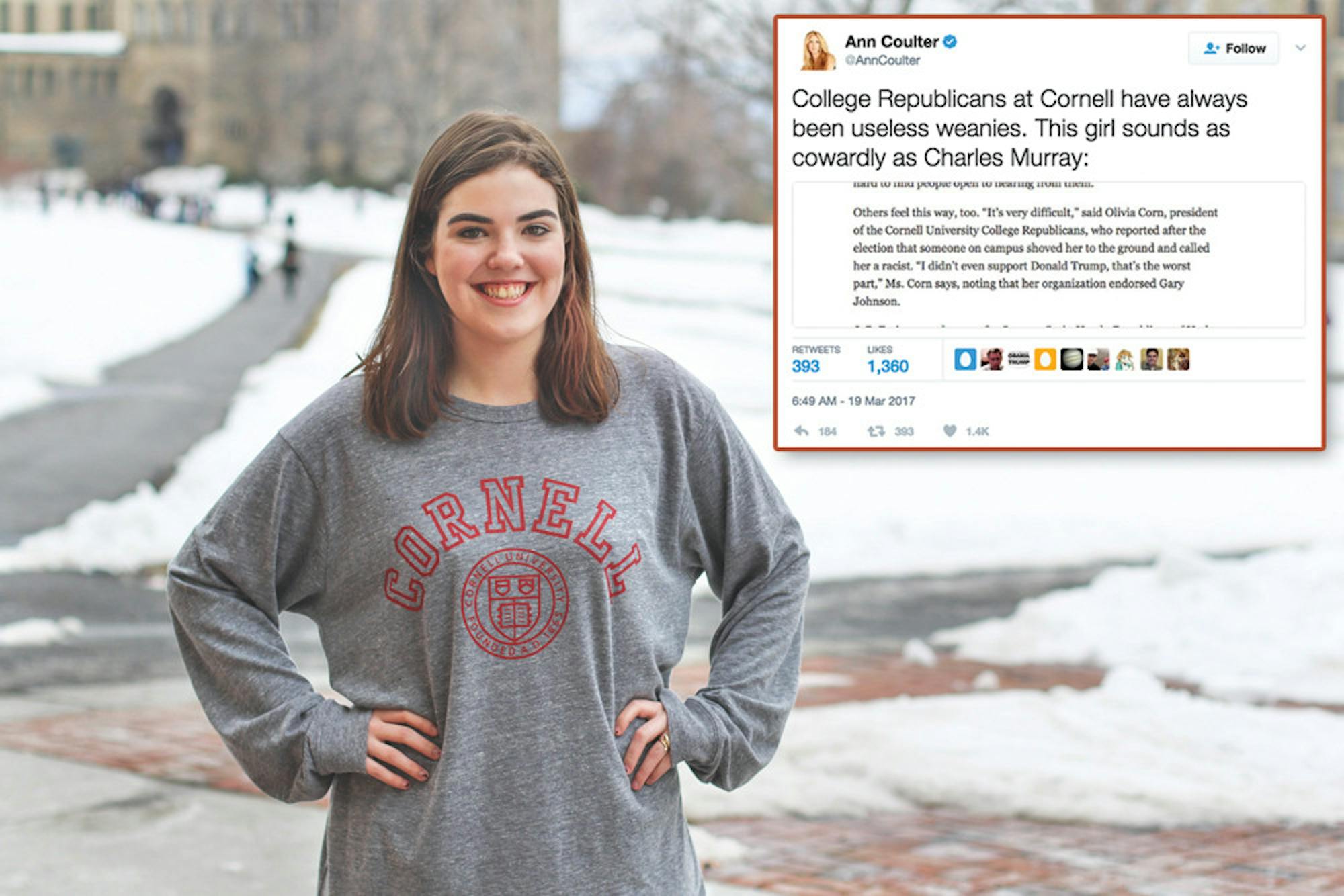
Task: Click the Follow button on the tweet
Action: point(1234,48)
